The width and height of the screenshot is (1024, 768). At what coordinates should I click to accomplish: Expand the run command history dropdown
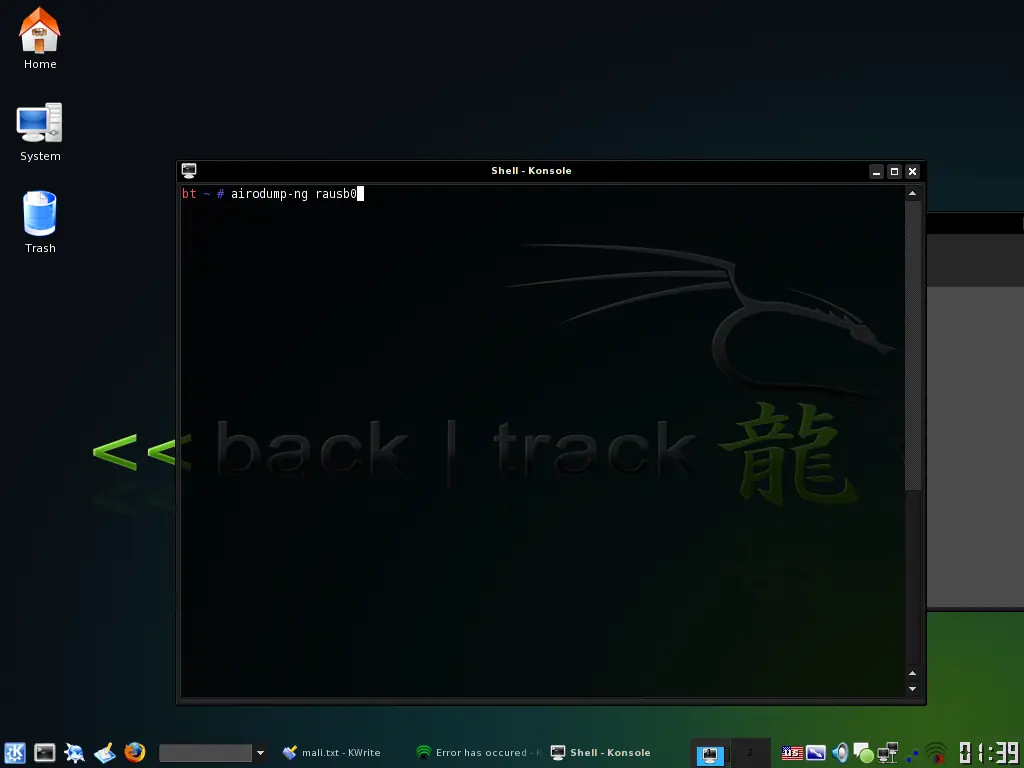(260, 753)
